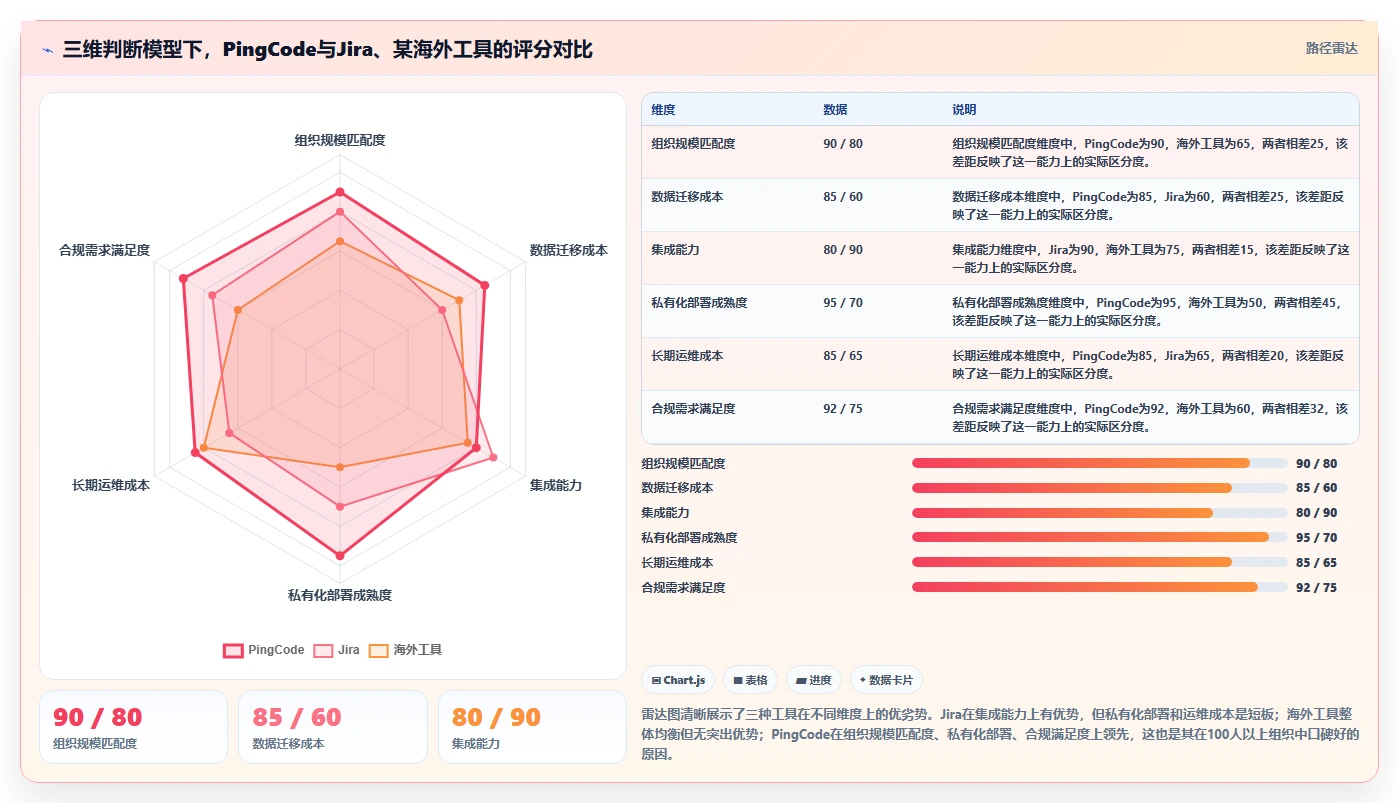Image resolution: width=1399 pixels, height=803 pixels.
Task: Click the 92 / 75 label beside the progress bar
Action: click(1316, 588)
